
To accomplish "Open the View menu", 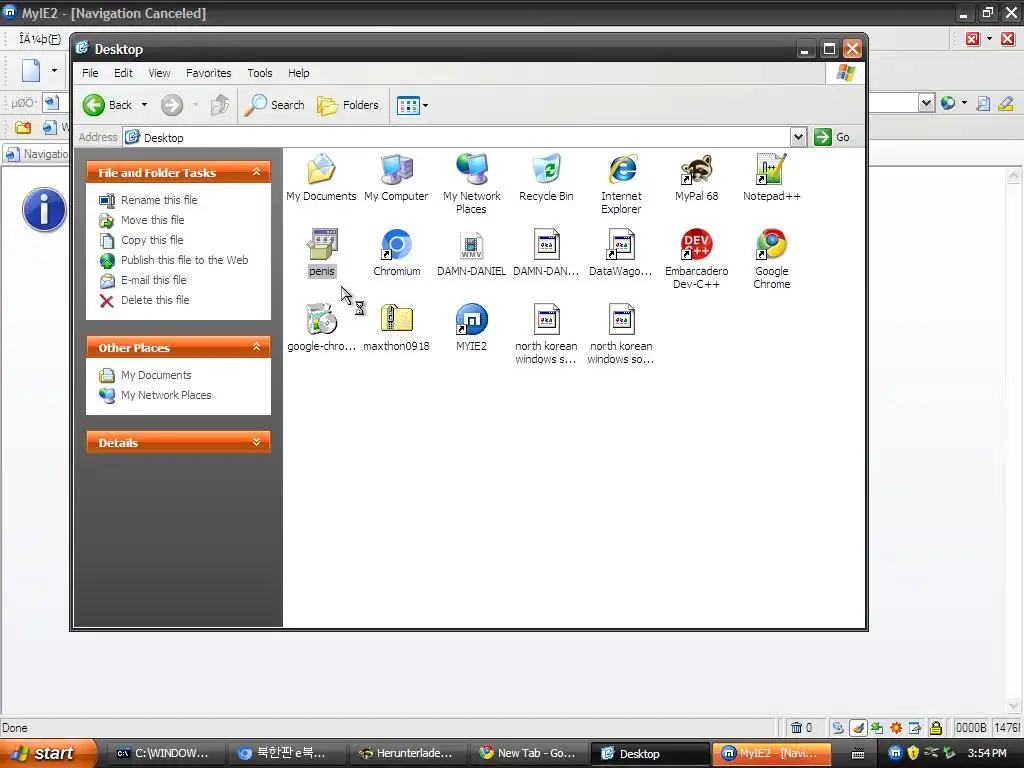I will click(x=159, y=73).
